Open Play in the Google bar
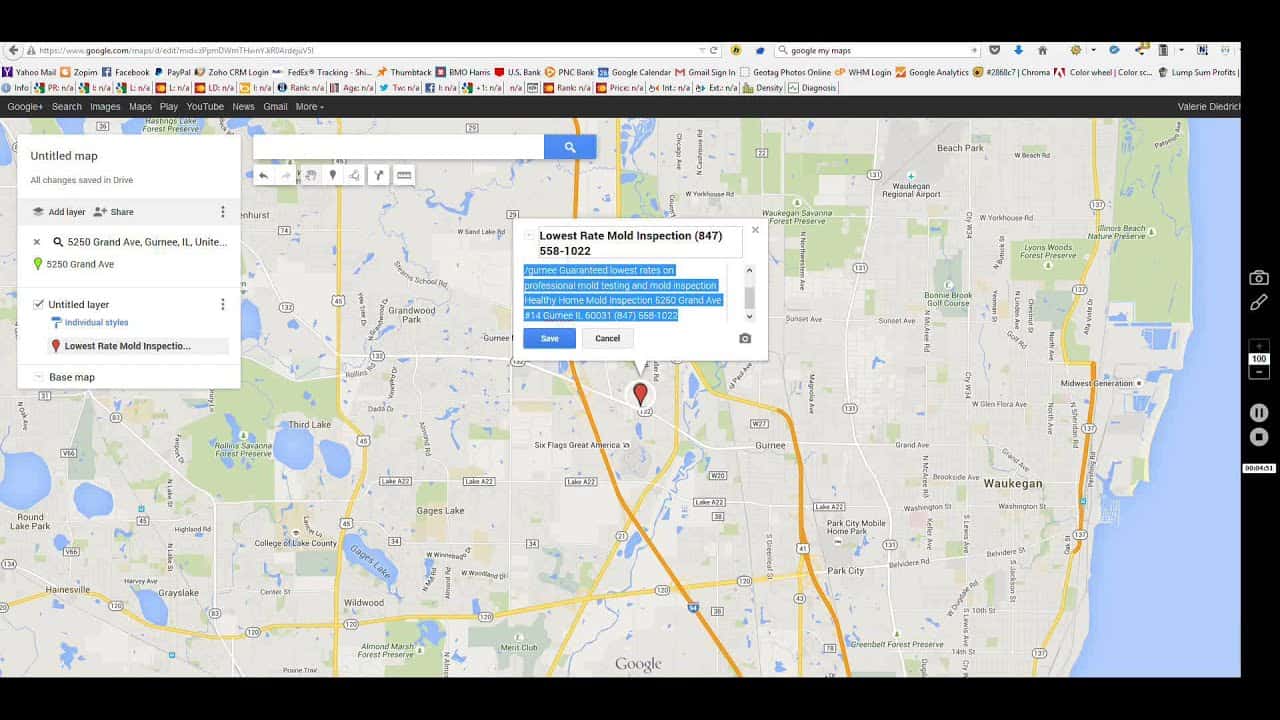The image size is (1280, 720). point(168,107)
